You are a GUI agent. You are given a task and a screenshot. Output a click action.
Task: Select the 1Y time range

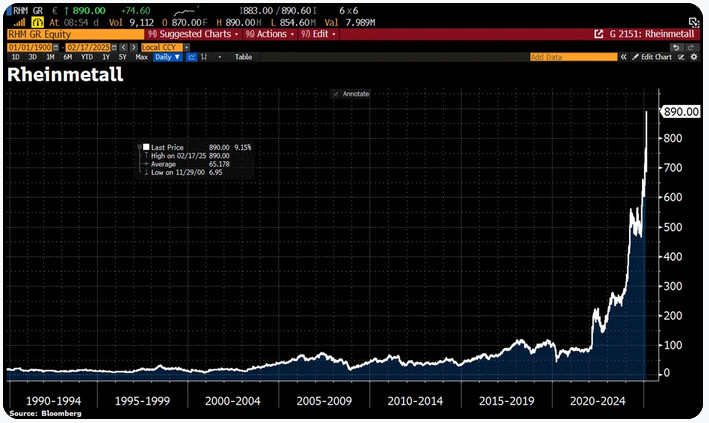(106, 57)
